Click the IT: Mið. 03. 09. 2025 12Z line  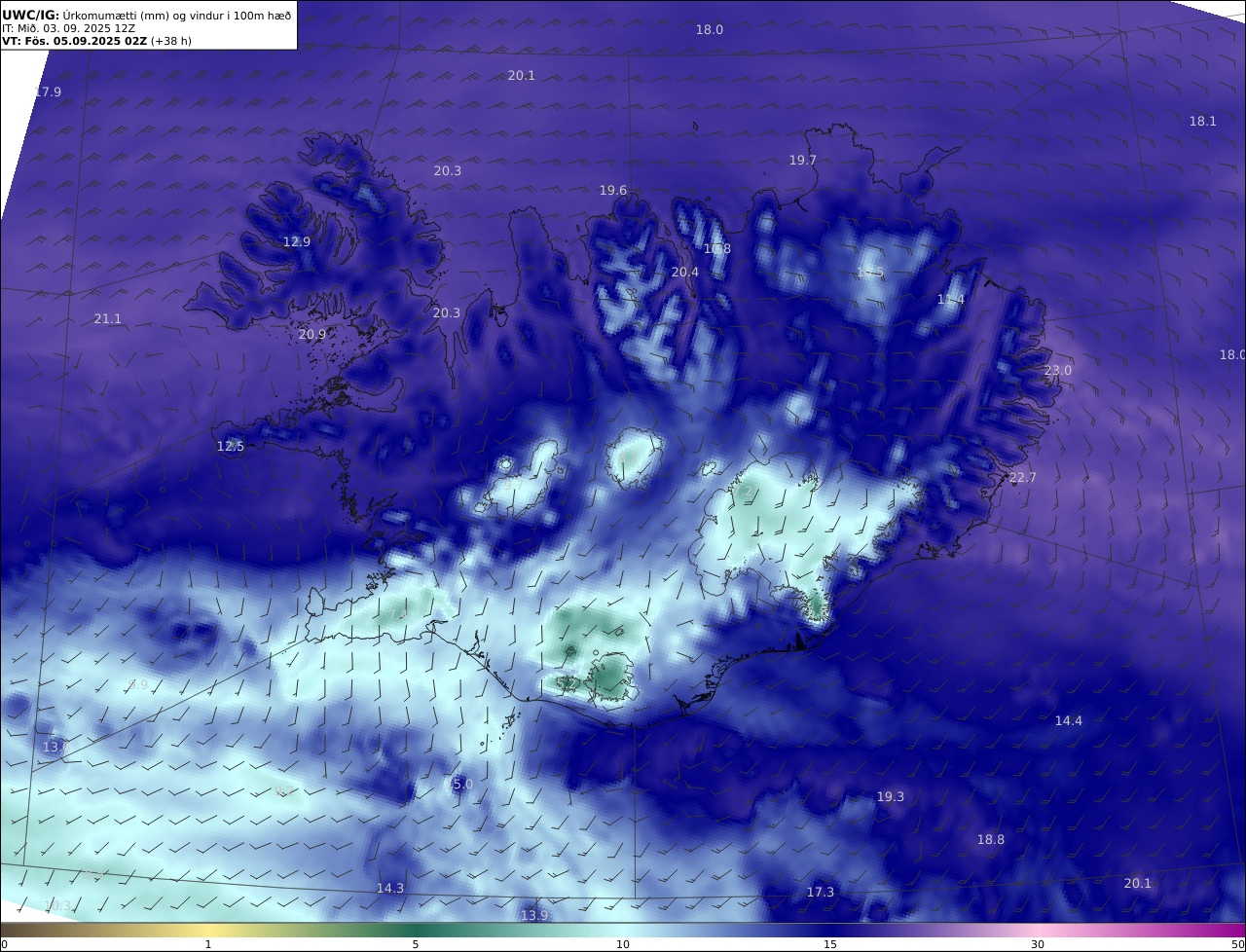(68, 28)
